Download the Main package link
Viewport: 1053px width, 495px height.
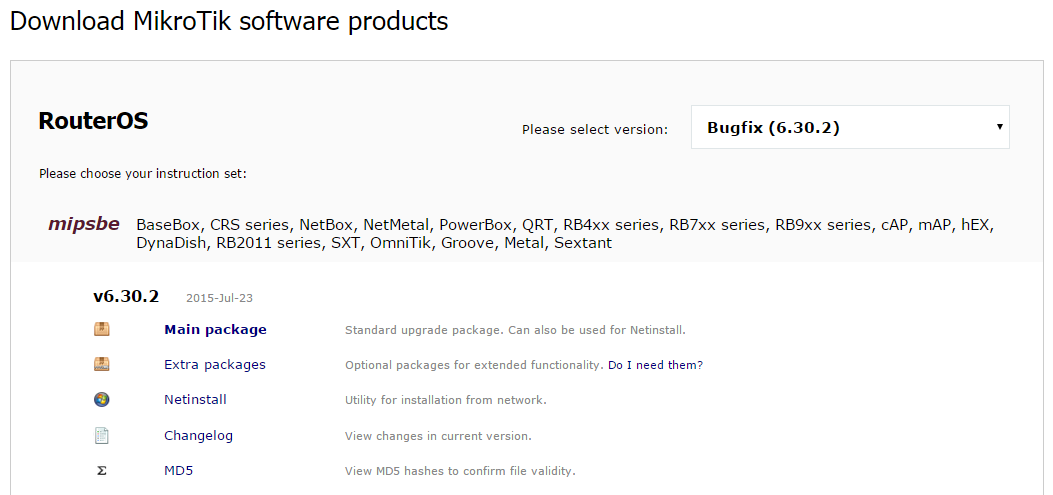pos(215,330)
